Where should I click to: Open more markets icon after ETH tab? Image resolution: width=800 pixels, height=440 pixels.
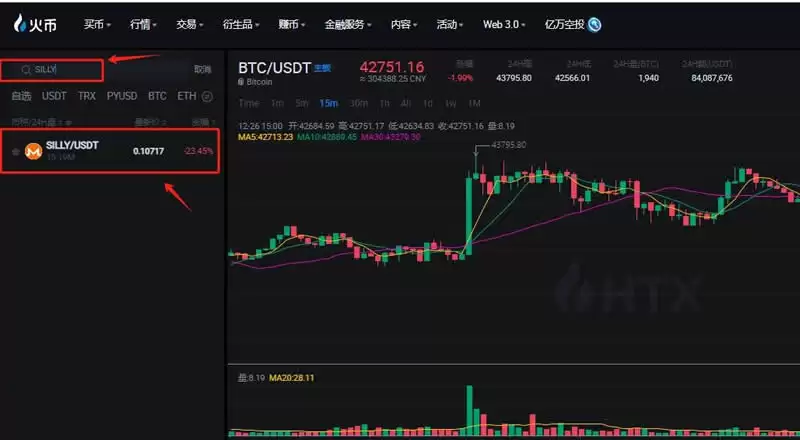[207, 96]
